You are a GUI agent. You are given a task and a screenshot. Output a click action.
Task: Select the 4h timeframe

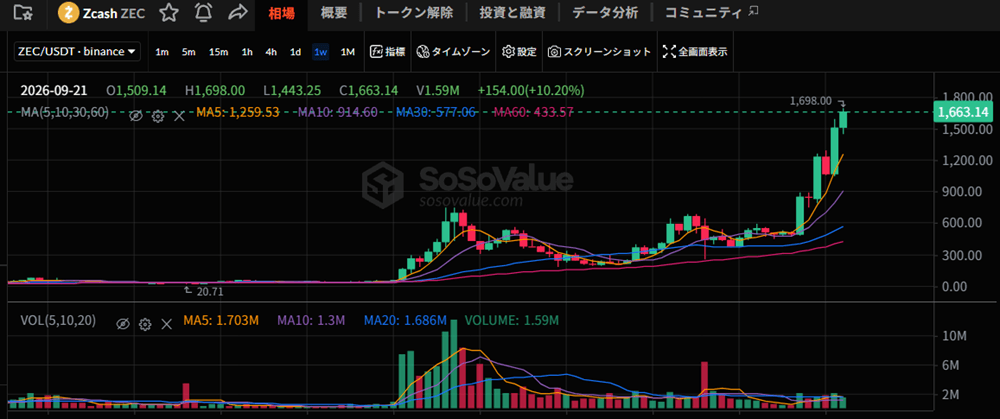pos(271,52)
